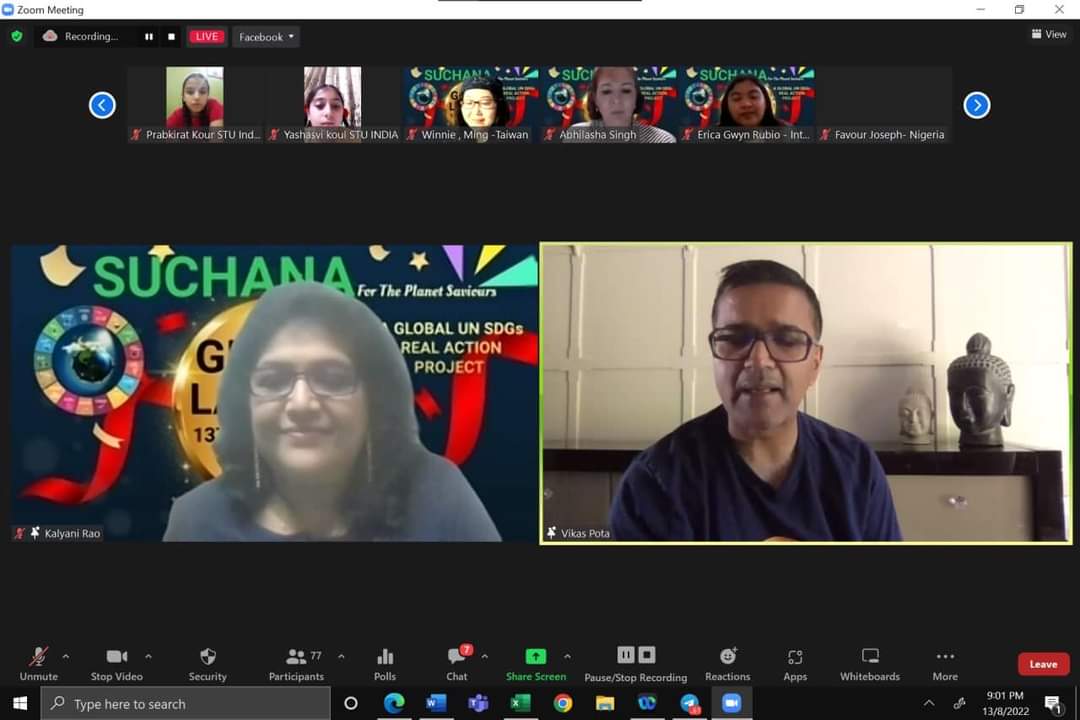Open the Facebook live stream dropdown

(267, 37)
